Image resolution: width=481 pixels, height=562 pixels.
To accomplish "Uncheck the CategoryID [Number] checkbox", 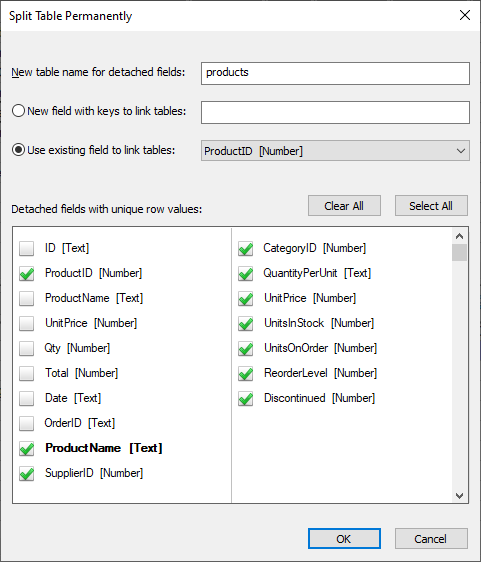I will pos(246,248).
